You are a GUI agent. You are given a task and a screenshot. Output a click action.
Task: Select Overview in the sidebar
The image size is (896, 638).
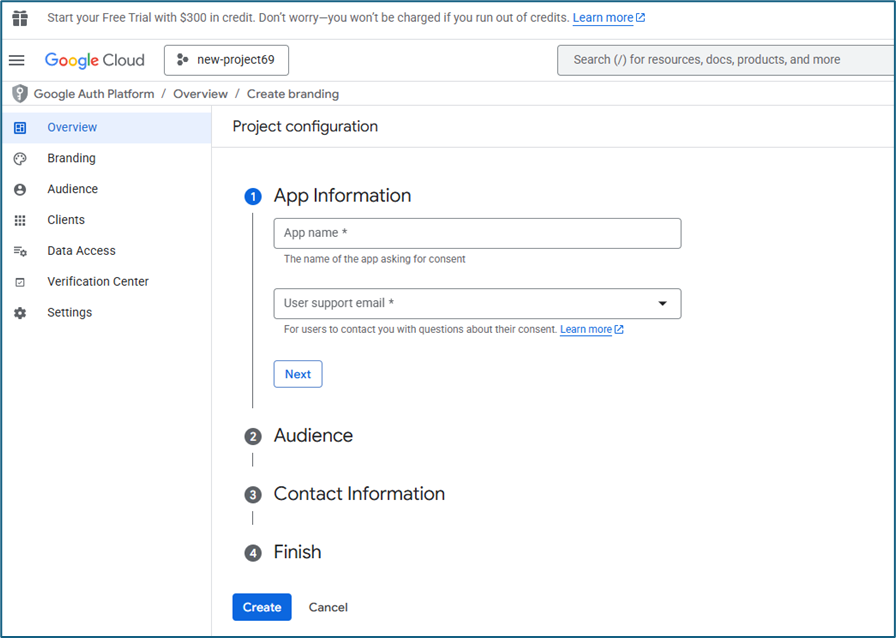(72, 127)
